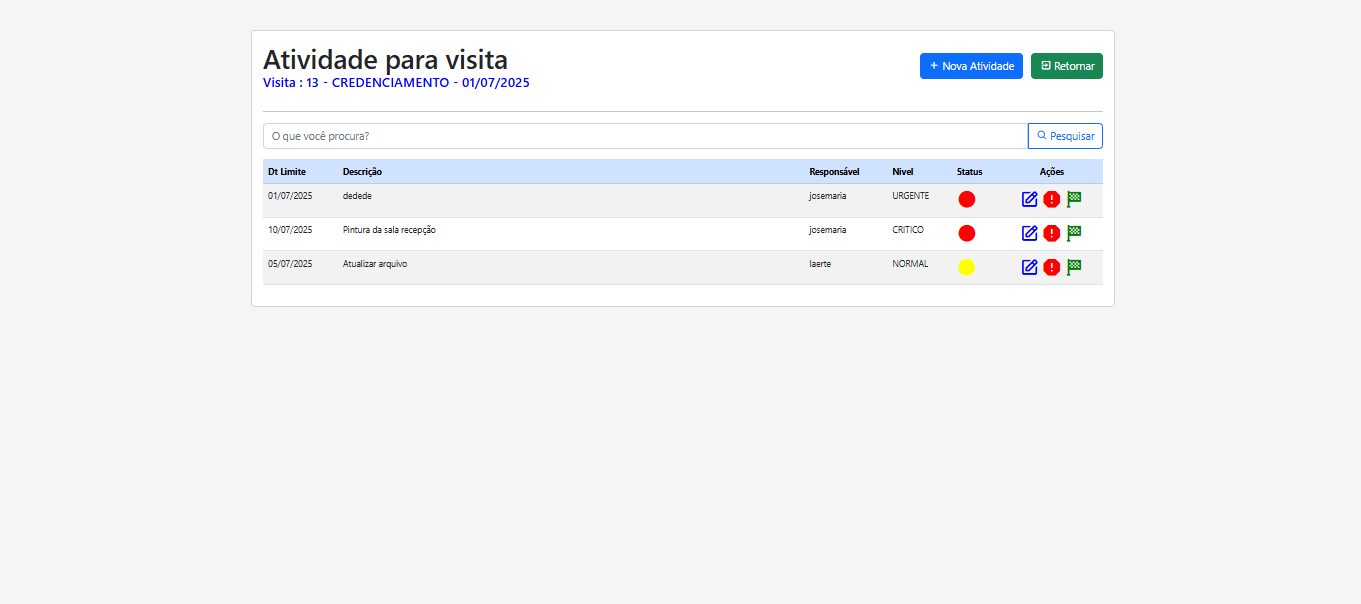The image size is (1361, 604).
Task: Toggle the status indicator for "Pintura da sala recepção"
Action: coord(966,233)
